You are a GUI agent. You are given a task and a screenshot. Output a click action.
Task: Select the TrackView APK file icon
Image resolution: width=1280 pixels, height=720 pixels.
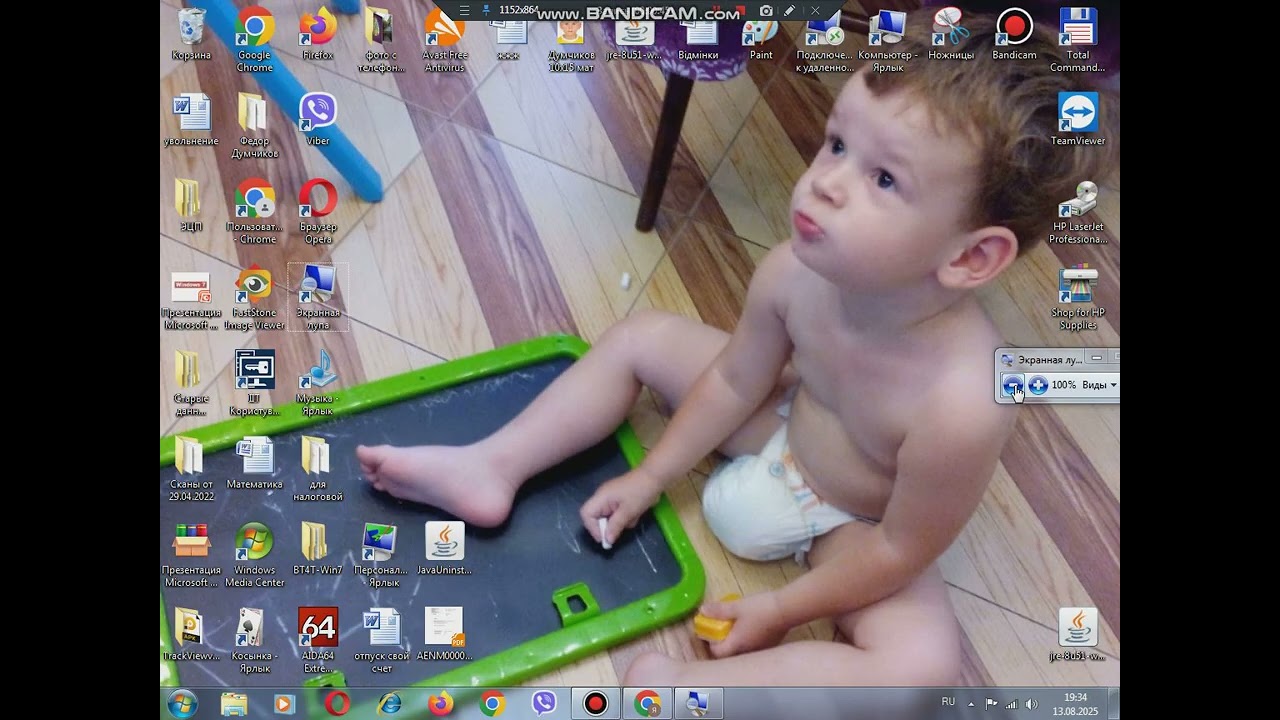point(191,635)
